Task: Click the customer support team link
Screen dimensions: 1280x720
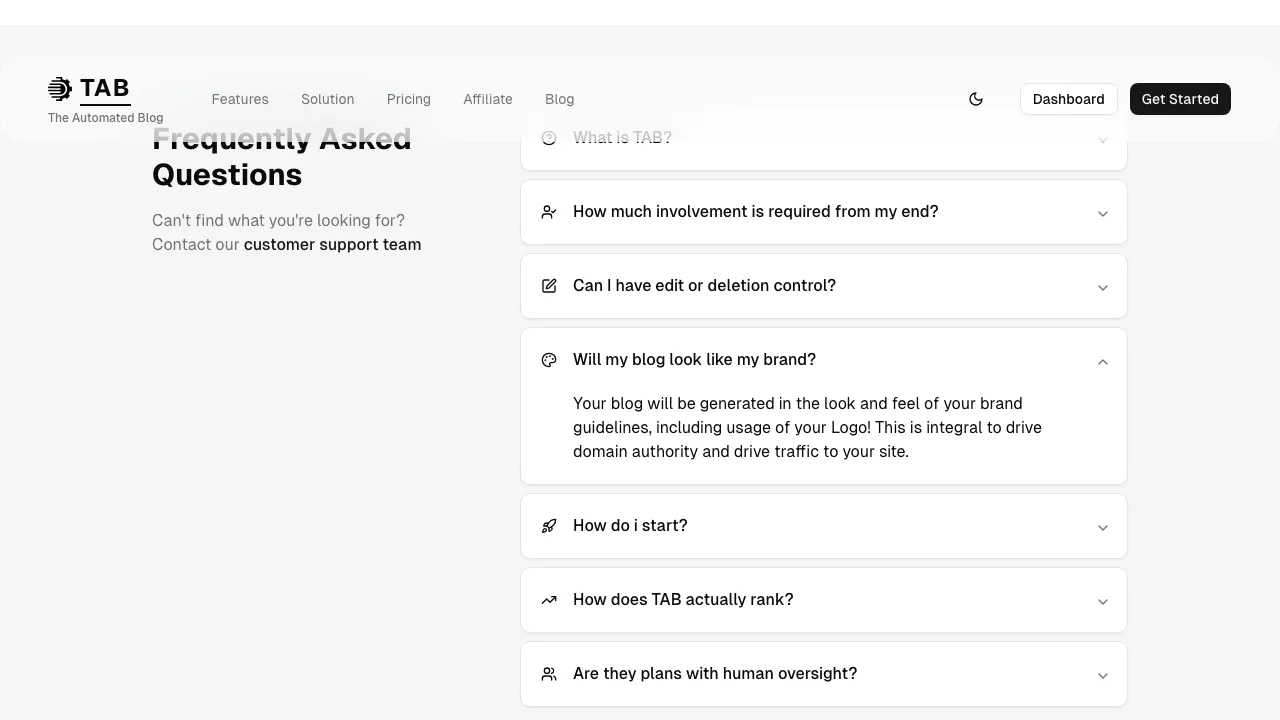Action: [332, 244]
